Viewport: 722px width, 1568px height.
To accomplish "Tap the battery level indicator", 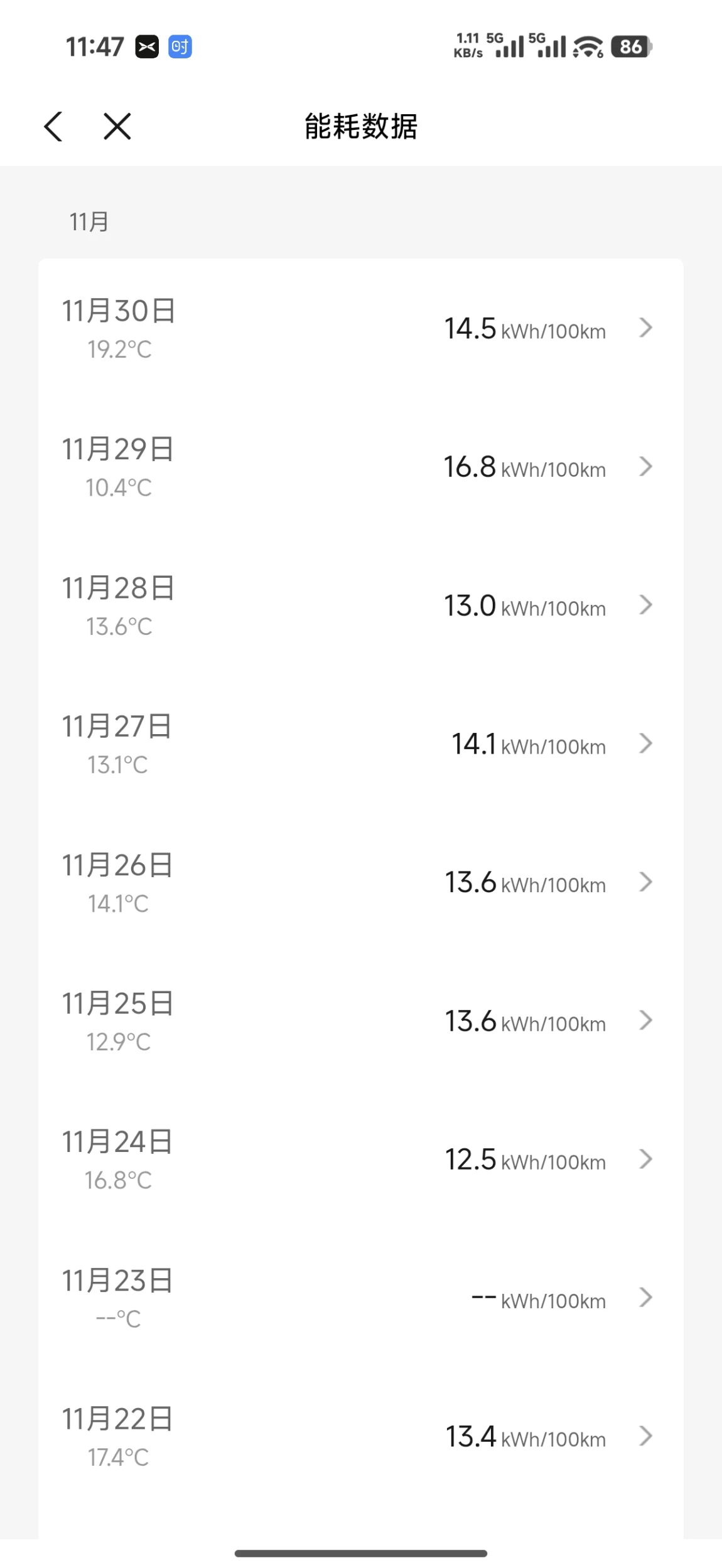I will 631,47.
